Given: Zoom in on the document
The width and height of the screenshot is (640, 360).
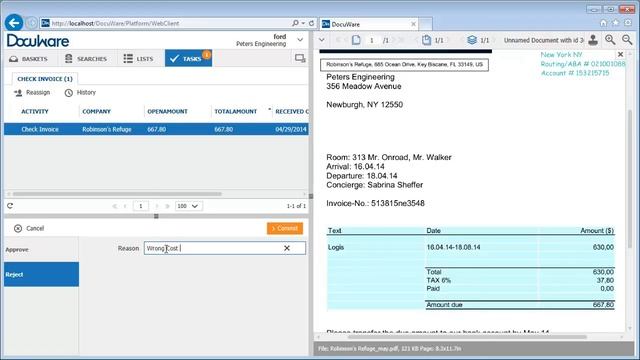Looking at the screenshot, I should [610, 40].
